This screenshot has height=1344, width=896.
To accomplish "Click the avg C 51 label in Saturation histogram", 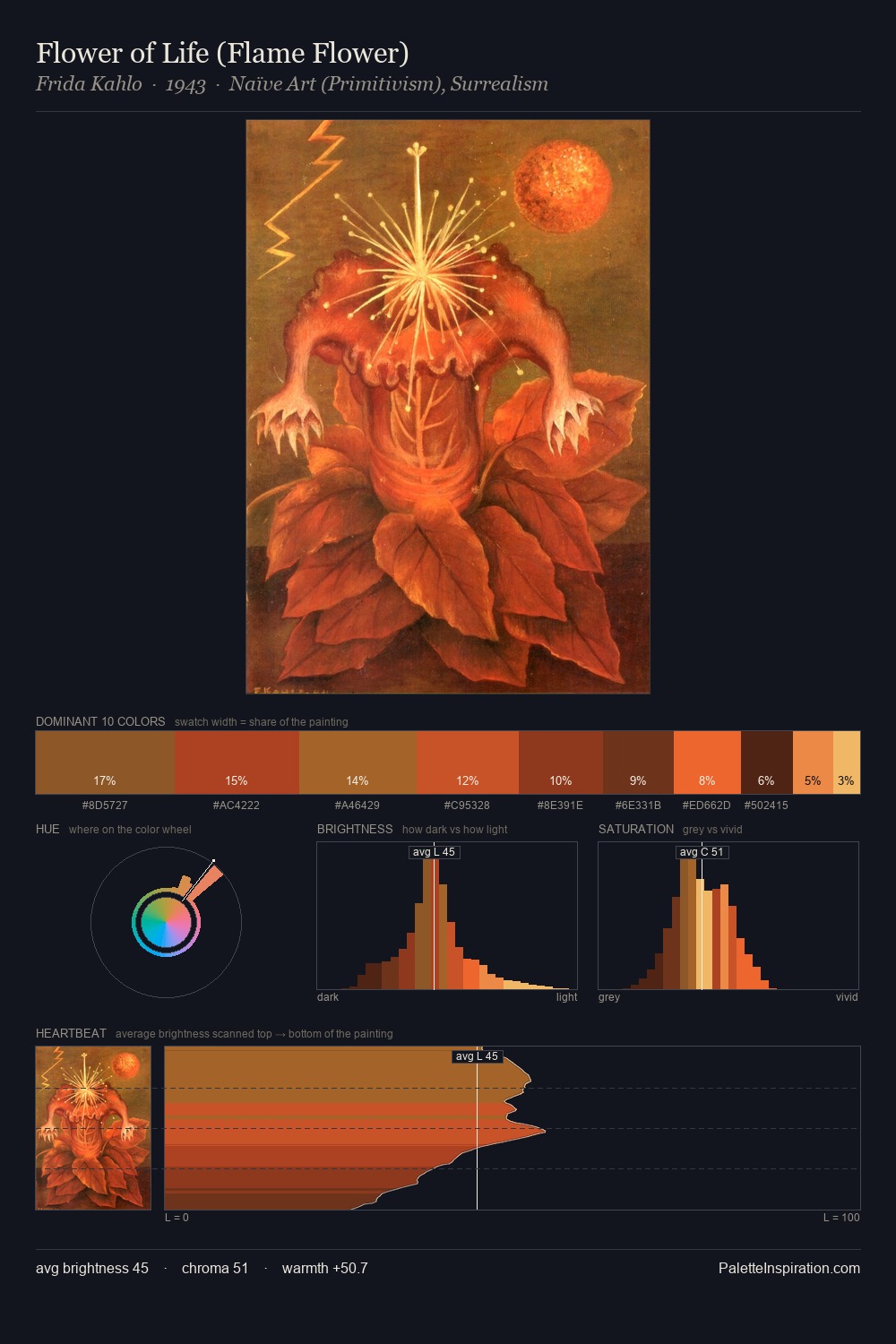I will (x=702, y=852).
